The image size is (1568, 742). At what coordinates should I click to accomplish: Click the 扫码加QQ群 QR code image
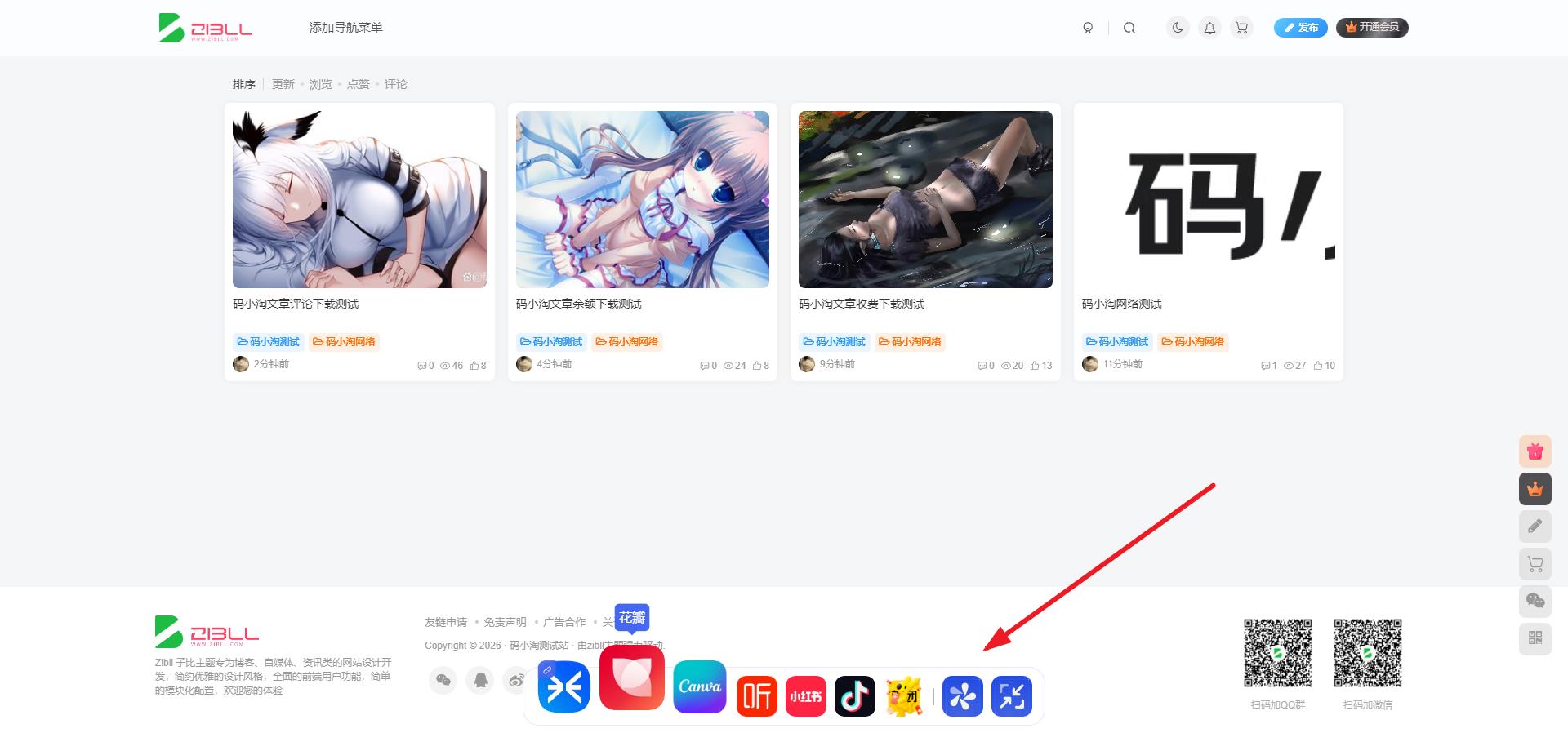click(x=1277, y=653)
